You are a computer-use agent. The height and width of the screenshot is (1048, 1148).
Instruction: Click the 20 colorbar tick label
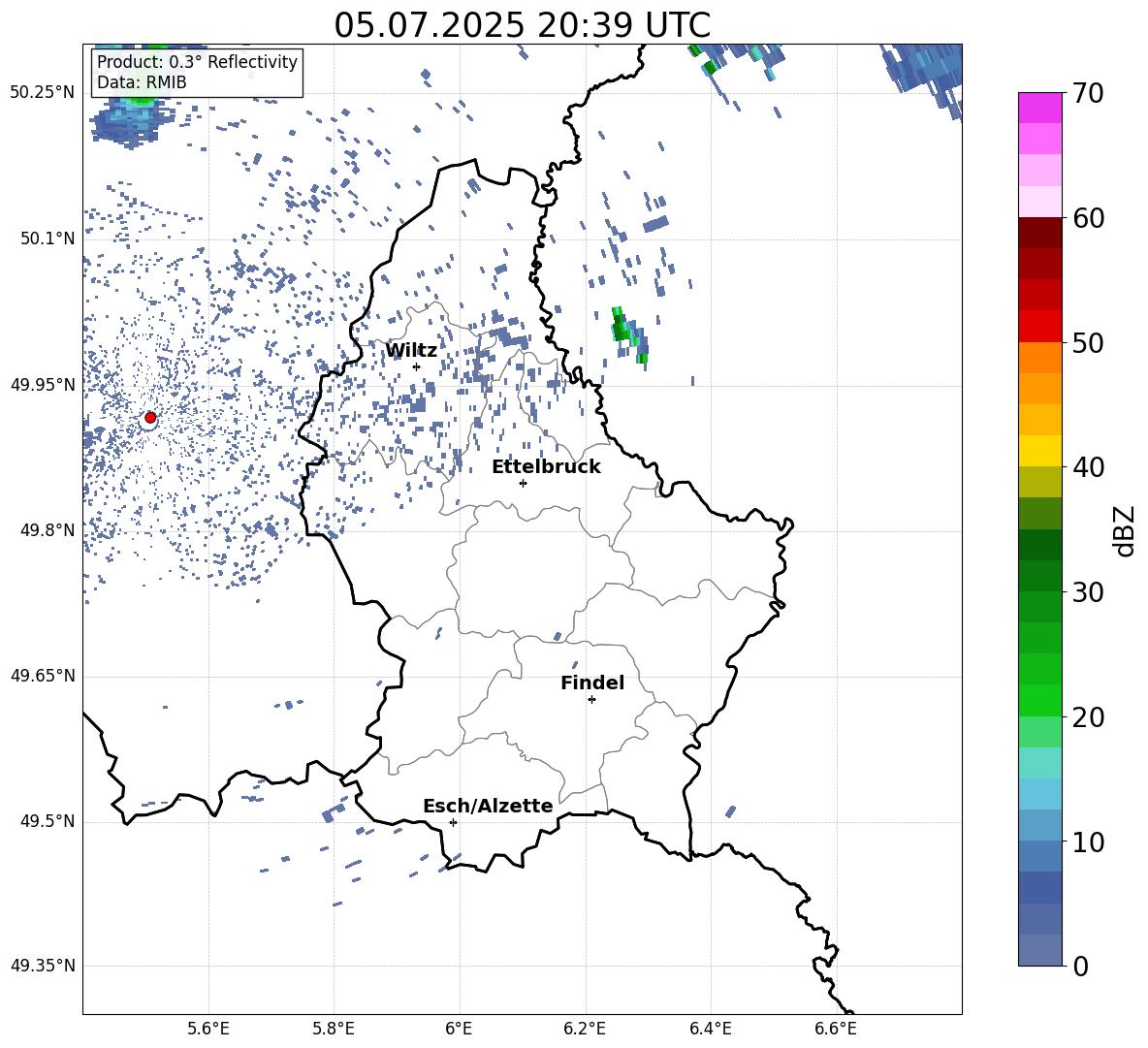click(x=1088, y=717)
